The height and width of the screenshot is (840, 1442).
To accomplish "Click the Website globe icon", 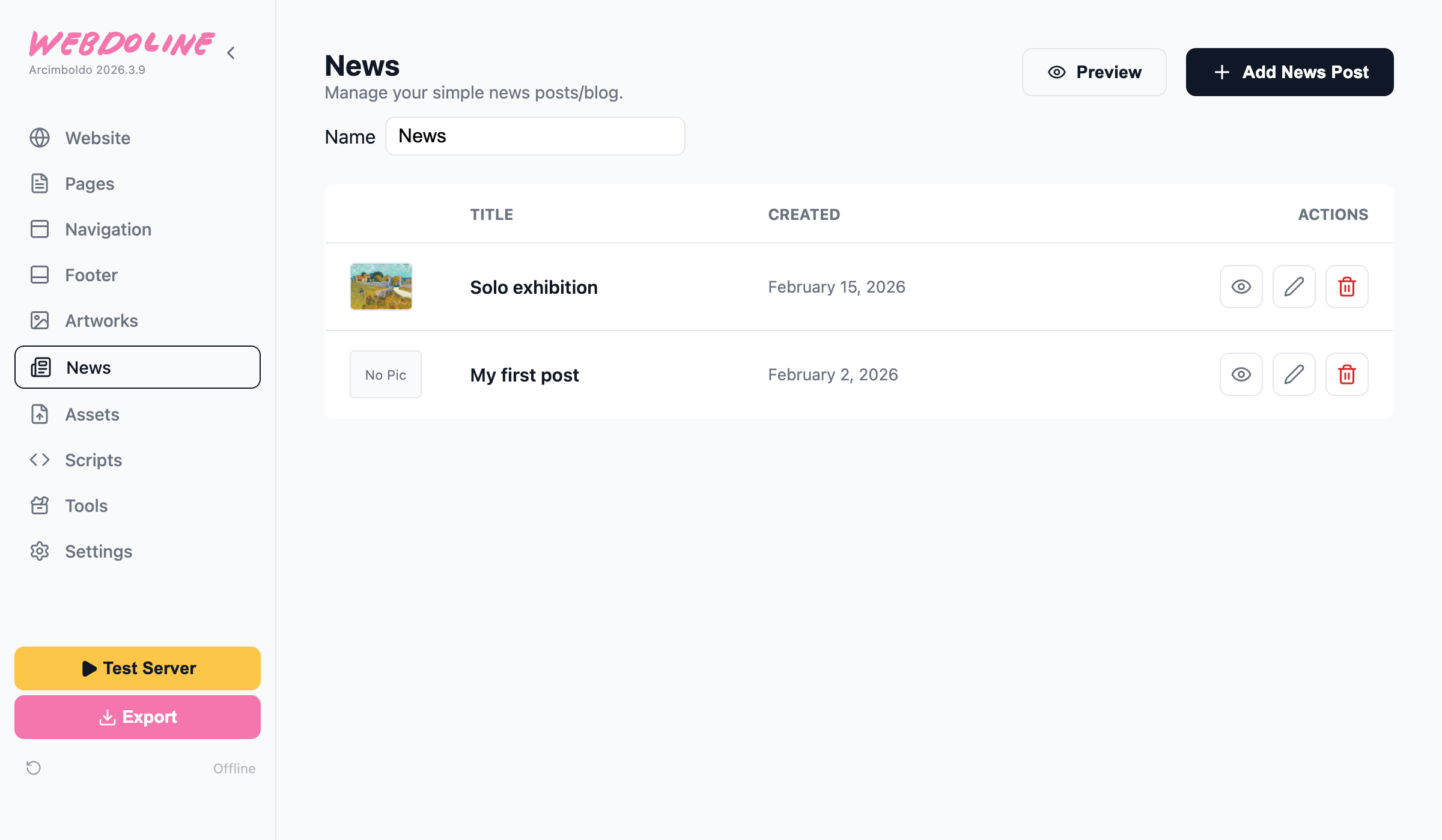I will click(x=40, y=138).
